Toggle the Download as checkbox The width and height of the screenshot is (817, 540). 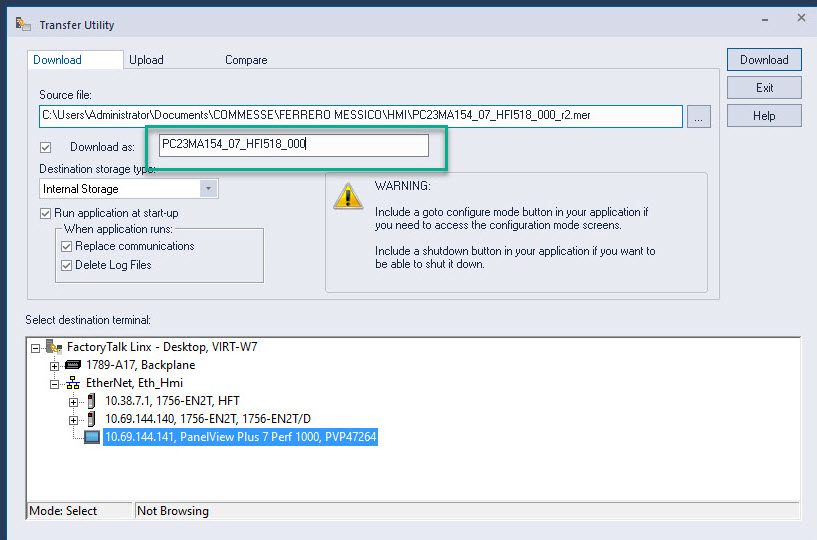pos(46,147)
